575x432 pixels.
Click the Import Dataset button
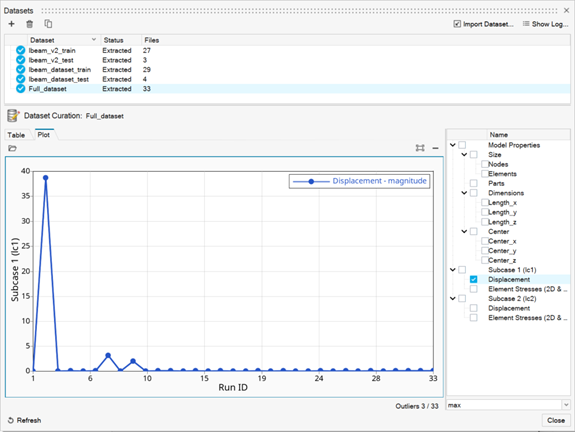point(483,24)
